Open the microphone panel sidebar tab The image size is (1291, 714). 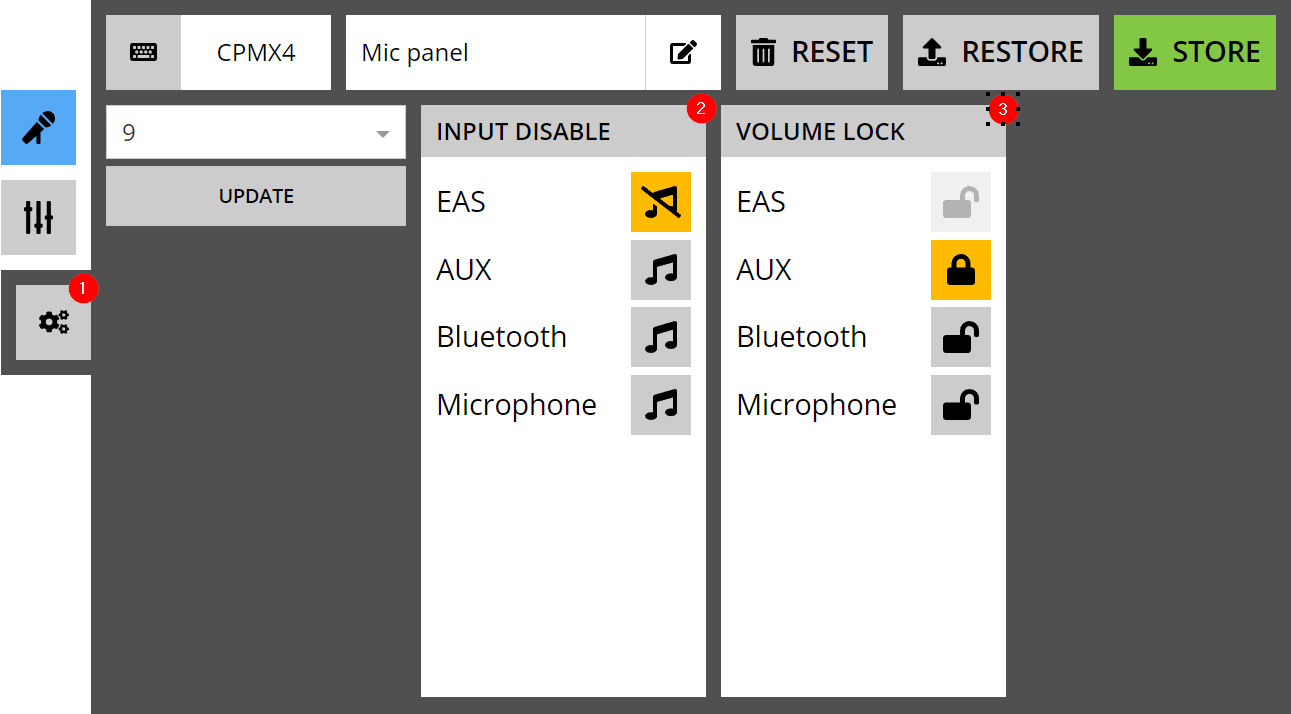tap(38, 127)
